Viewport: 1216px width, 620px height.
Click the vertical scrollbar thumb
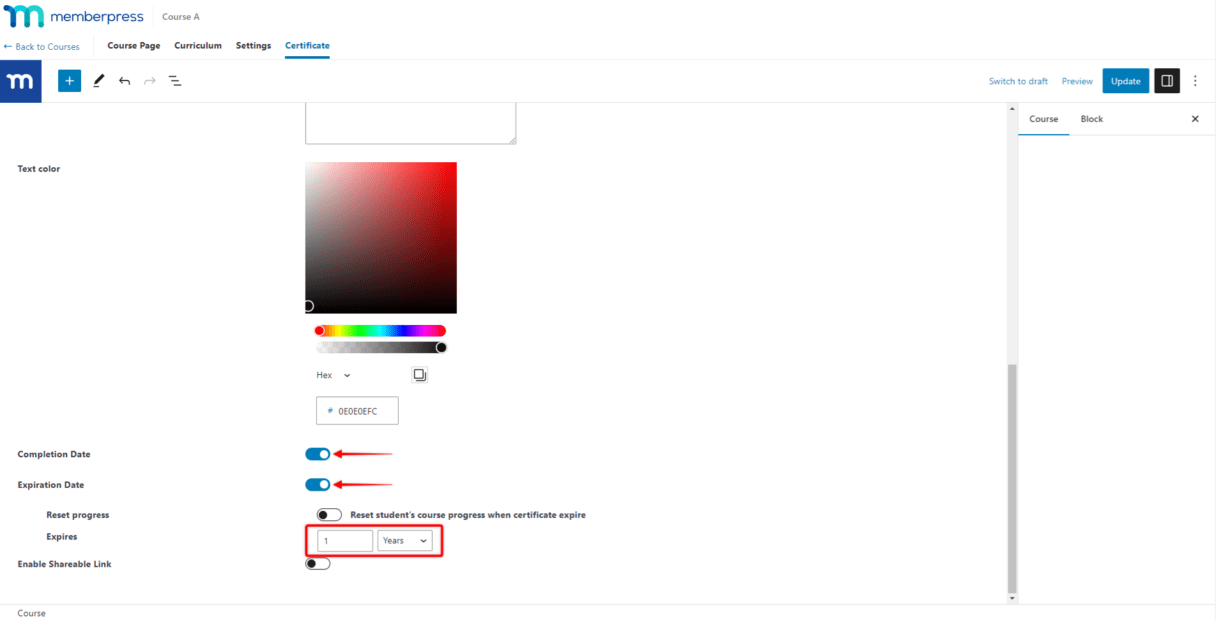(x=1012, y=478)
